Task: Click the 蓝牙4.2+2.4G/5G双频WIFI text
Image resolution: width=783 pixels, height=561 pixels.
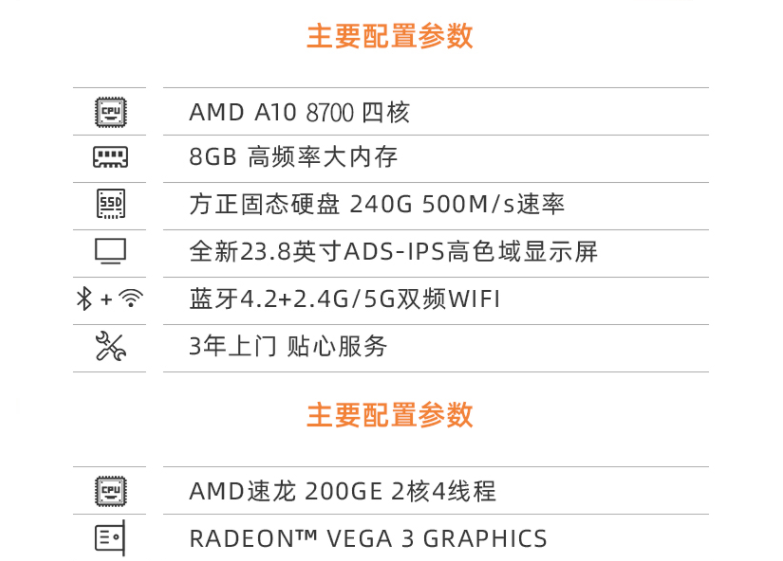Action: tap(345, 299)
